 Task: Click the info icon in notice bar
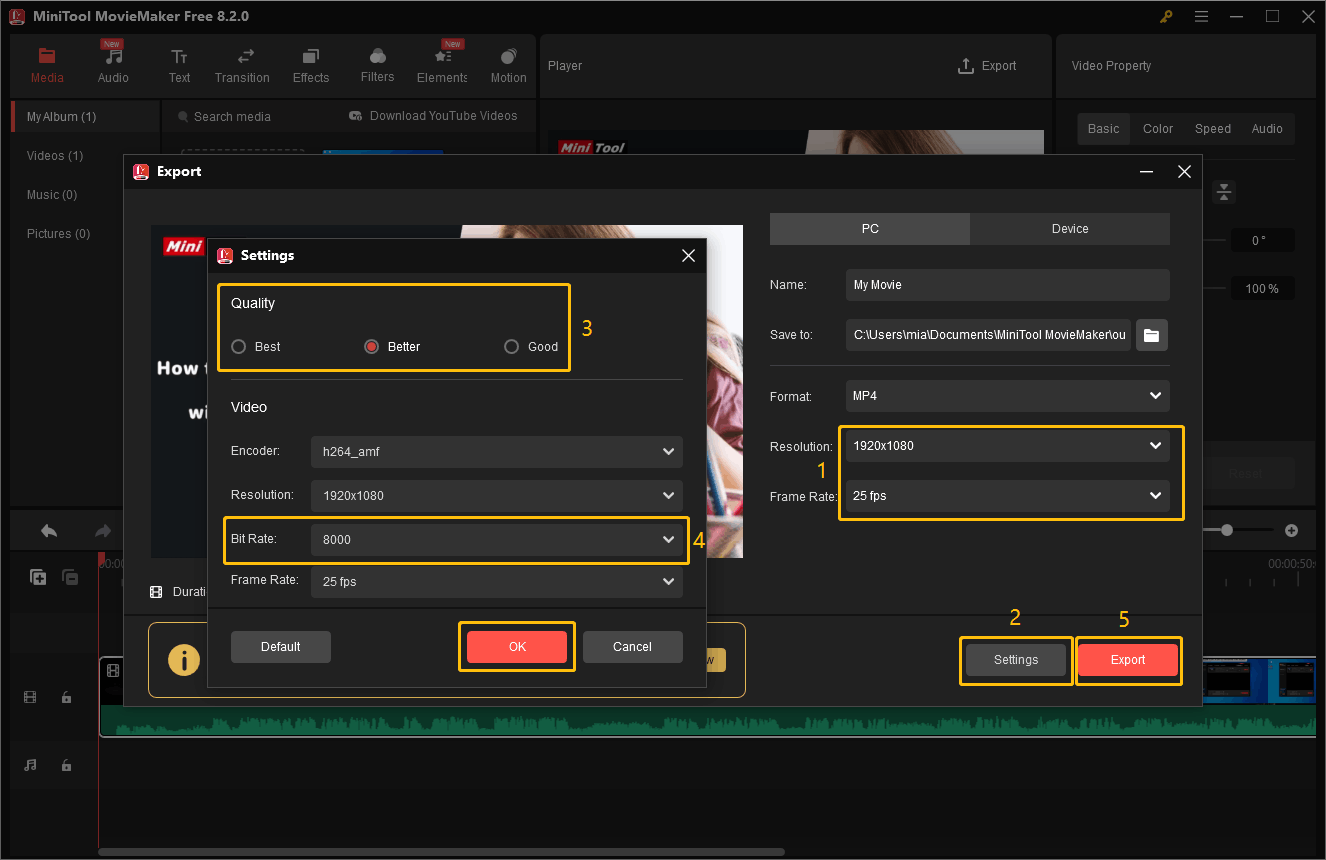[183, 660]
